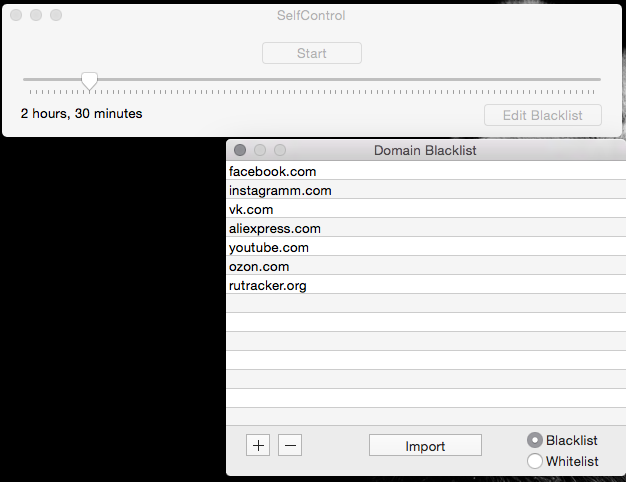Click the Edit Blacklist button
The image size is (626, 482).
click(x=543, y=115)
